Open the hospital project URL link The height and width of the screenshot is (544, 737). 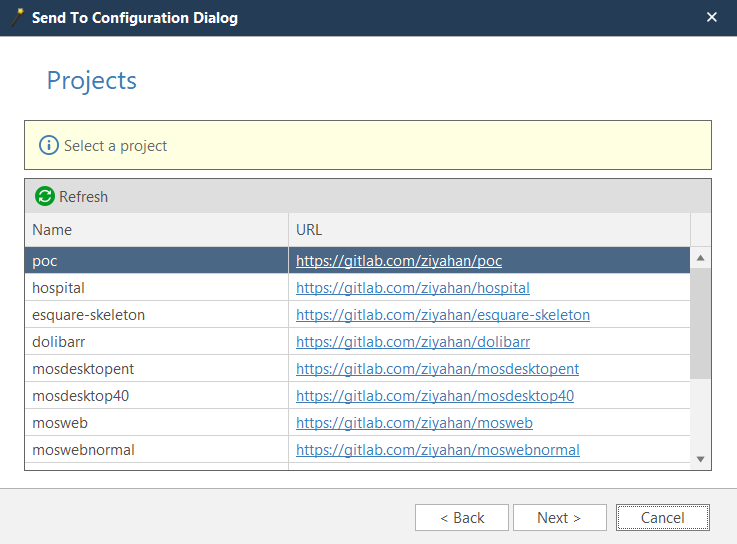[412, 288]
